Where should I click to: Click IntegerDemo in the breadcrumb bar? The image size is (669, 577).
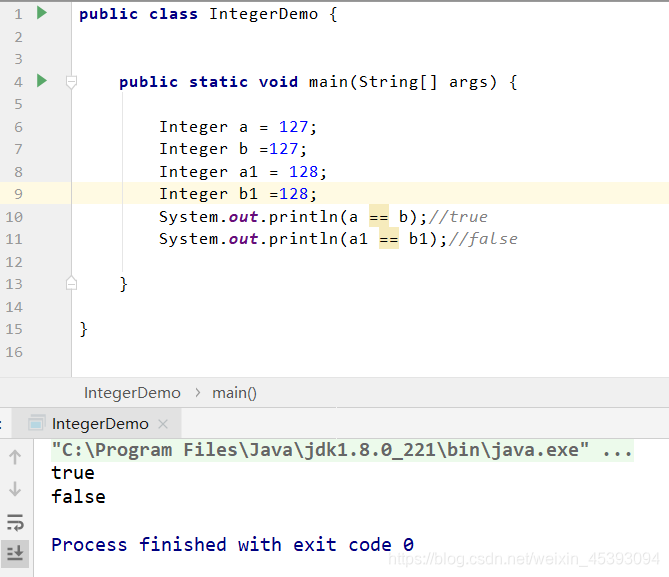pos(132,393)
